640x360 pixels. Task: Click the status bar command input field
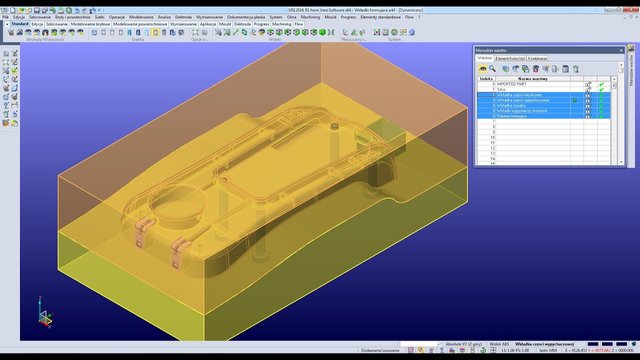(418, 344)
